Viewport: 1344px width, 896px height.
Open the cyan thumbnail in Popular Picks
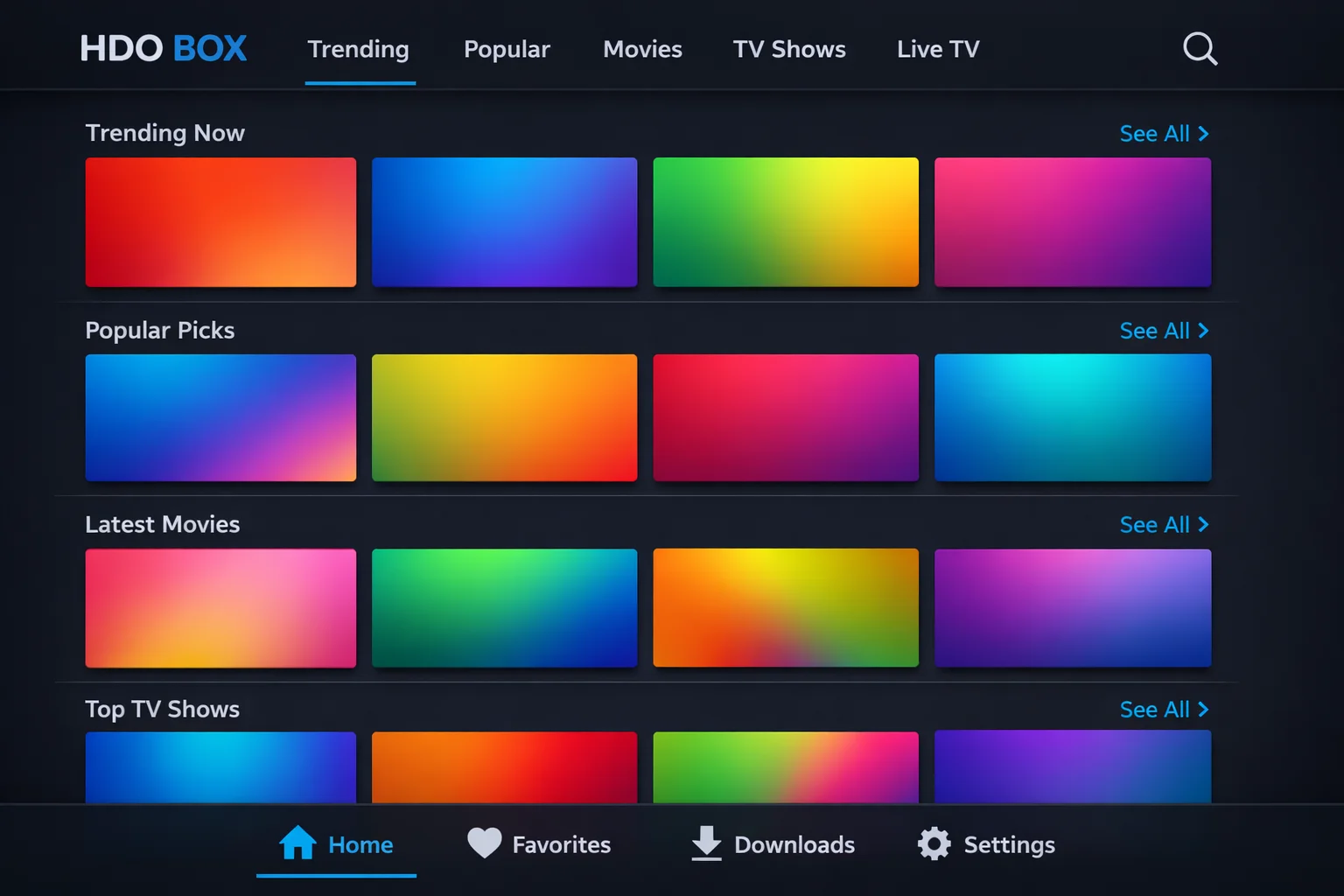click(1073, 417)
